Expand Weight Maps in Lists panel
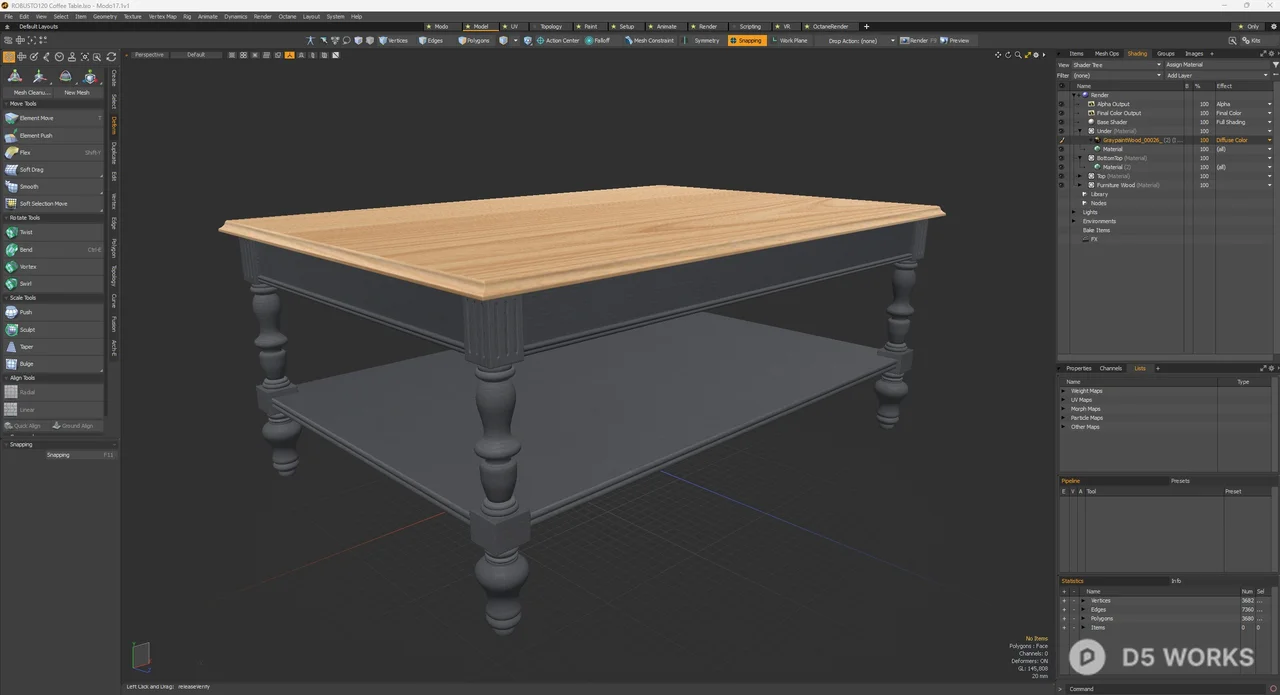The width and height of the screenshot is (1280, 695). click(x=1064, y=391)
